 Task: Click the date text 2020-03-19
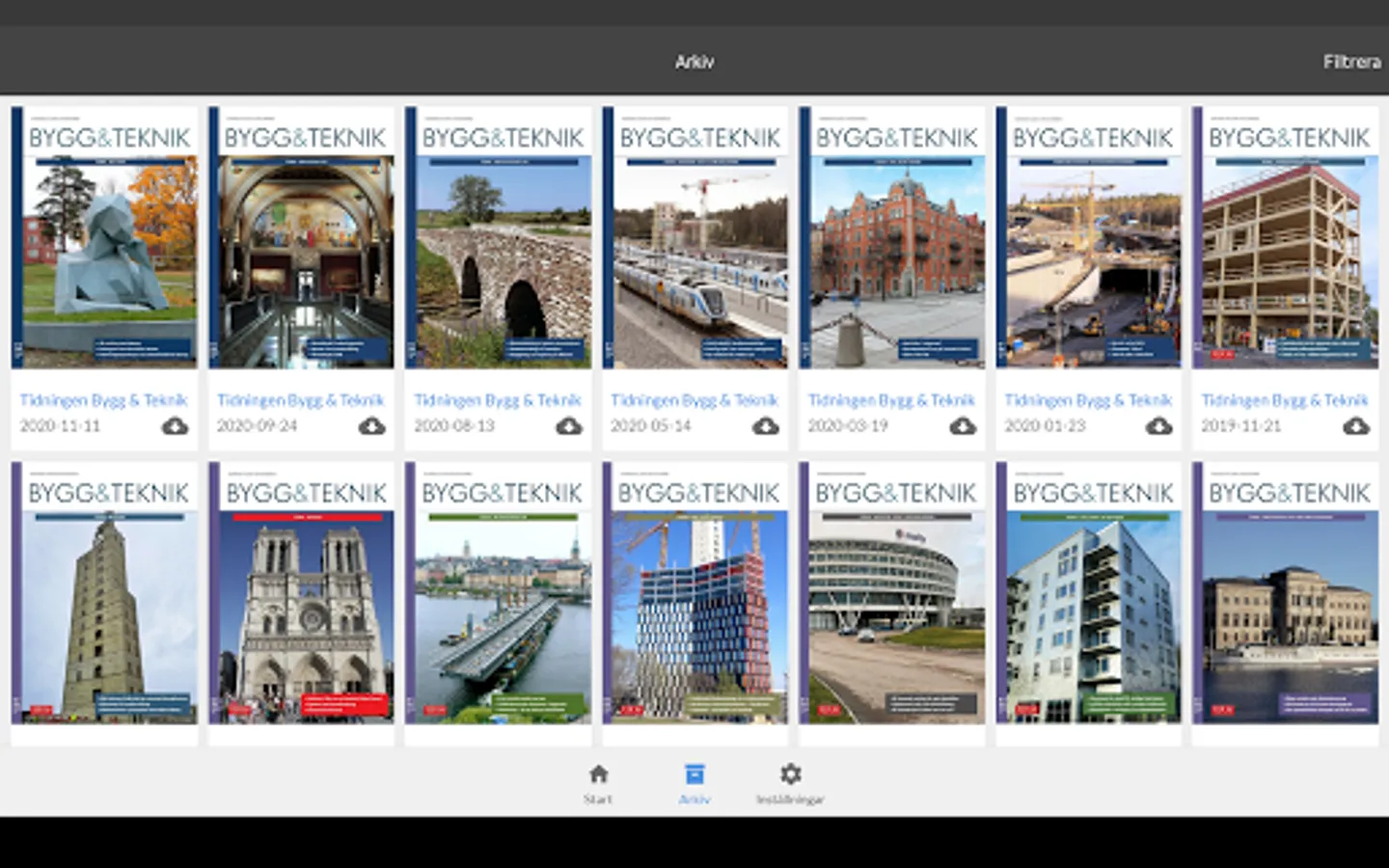[848, 426]
